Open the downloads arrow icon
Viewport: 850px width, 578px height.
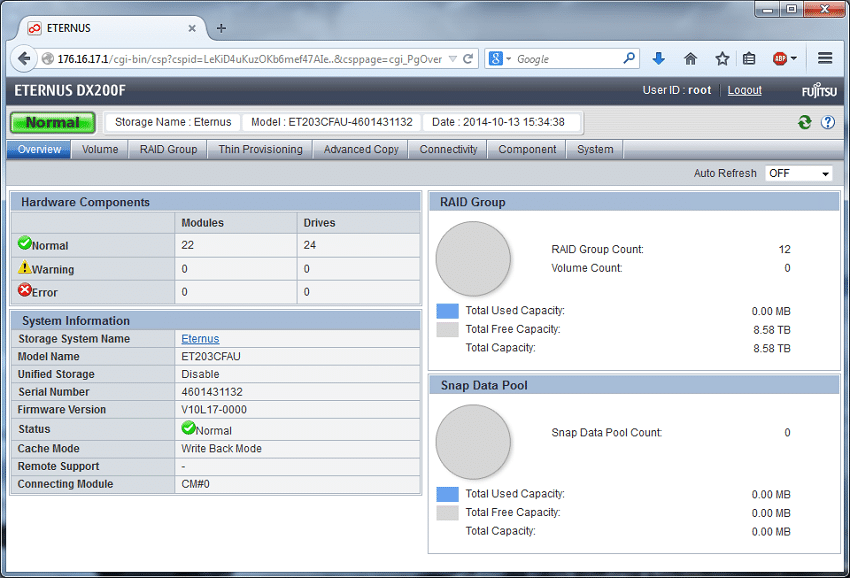(x=659, y=59)
